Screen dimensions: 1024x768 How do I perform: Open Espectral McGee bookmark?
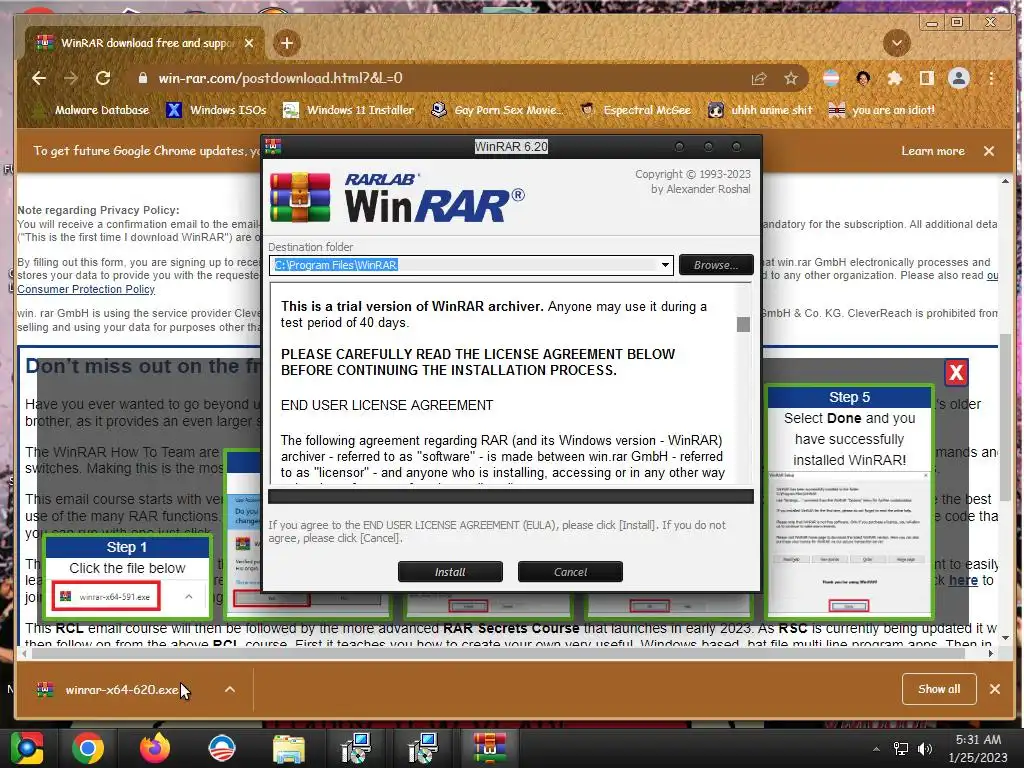(635, 110)
